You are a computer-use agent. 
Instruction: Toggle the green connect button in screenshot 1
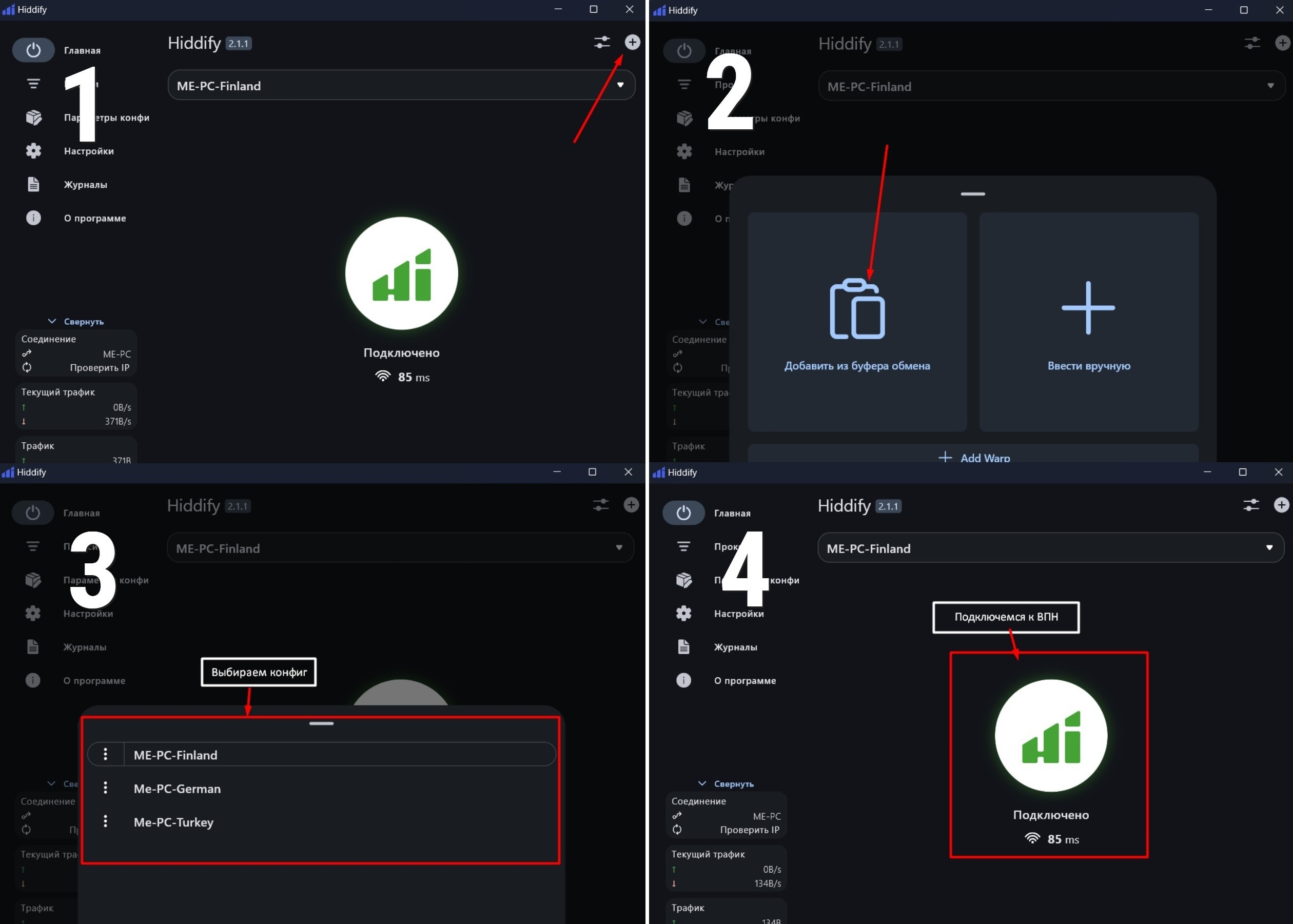(402, 273)
